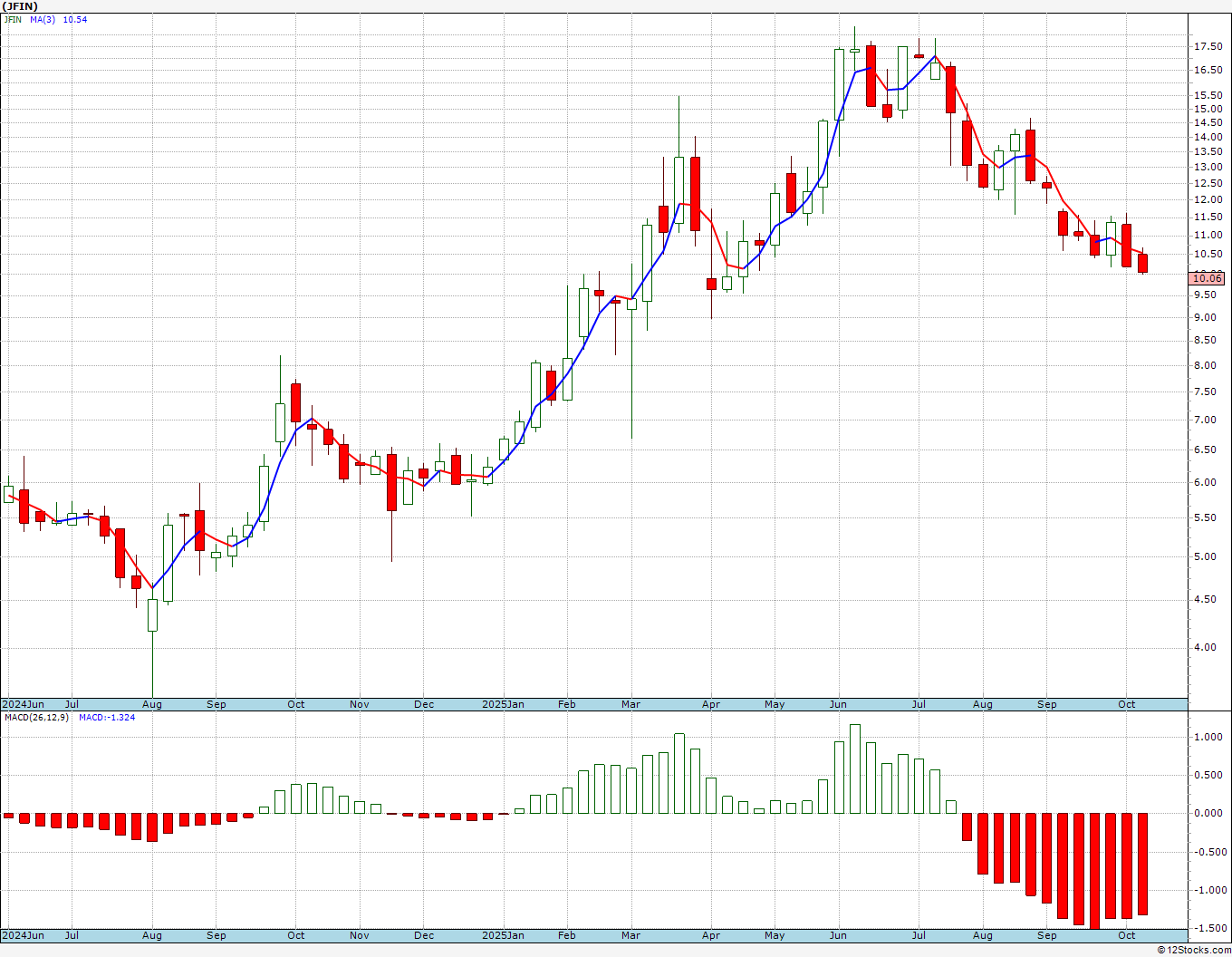Select Nov on the price chart time axis
Viewport: 1232px width, 957px height.
pos(360,704)
